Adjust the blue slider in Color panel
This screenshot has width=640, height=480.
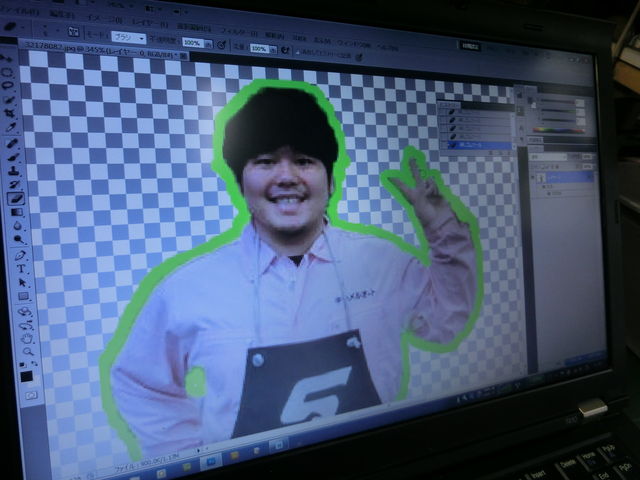[x=559, y=119]
